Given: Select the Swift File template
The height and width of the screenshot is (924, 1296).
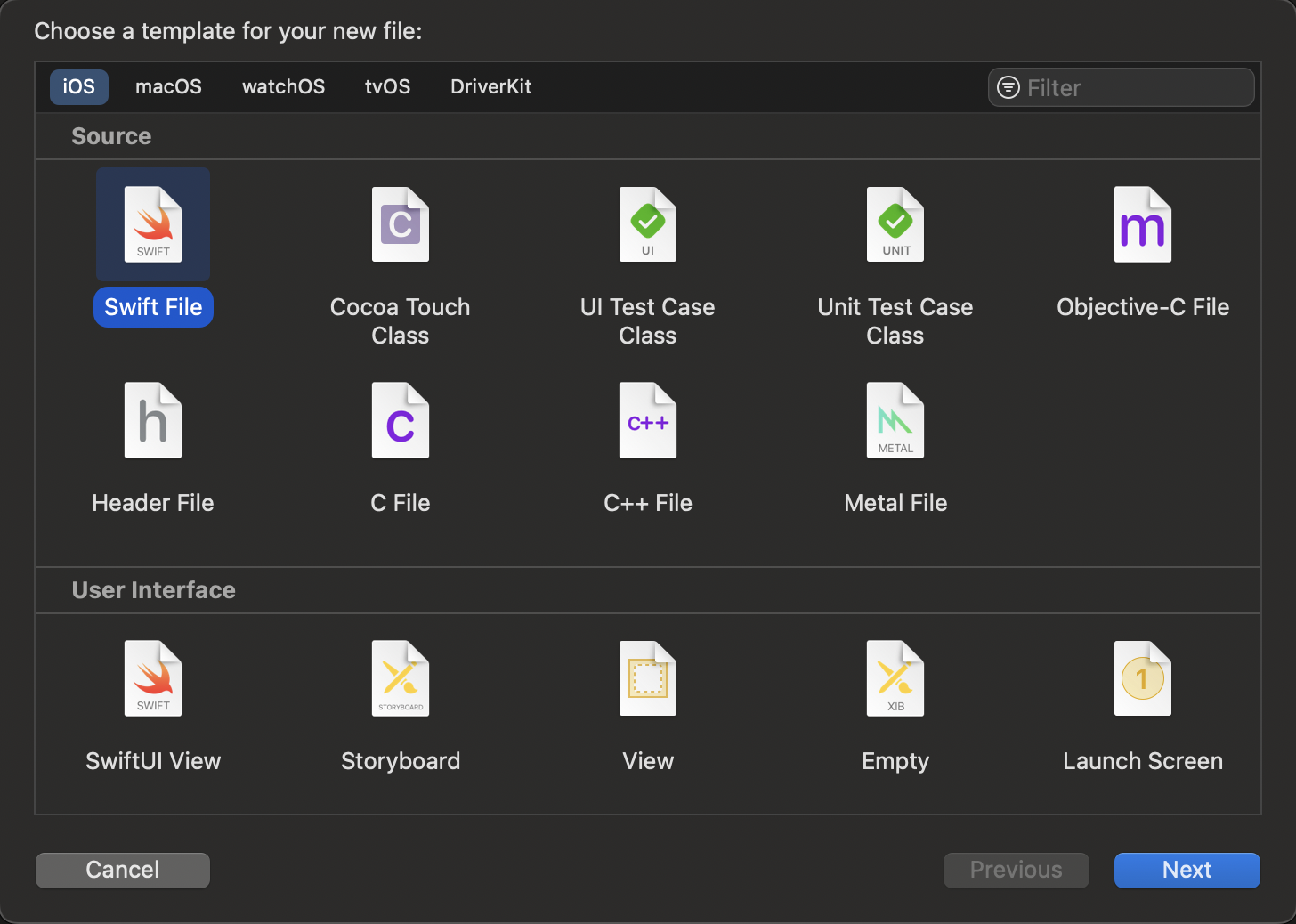Looking at the screenshot, I should (x=153, y=224).
